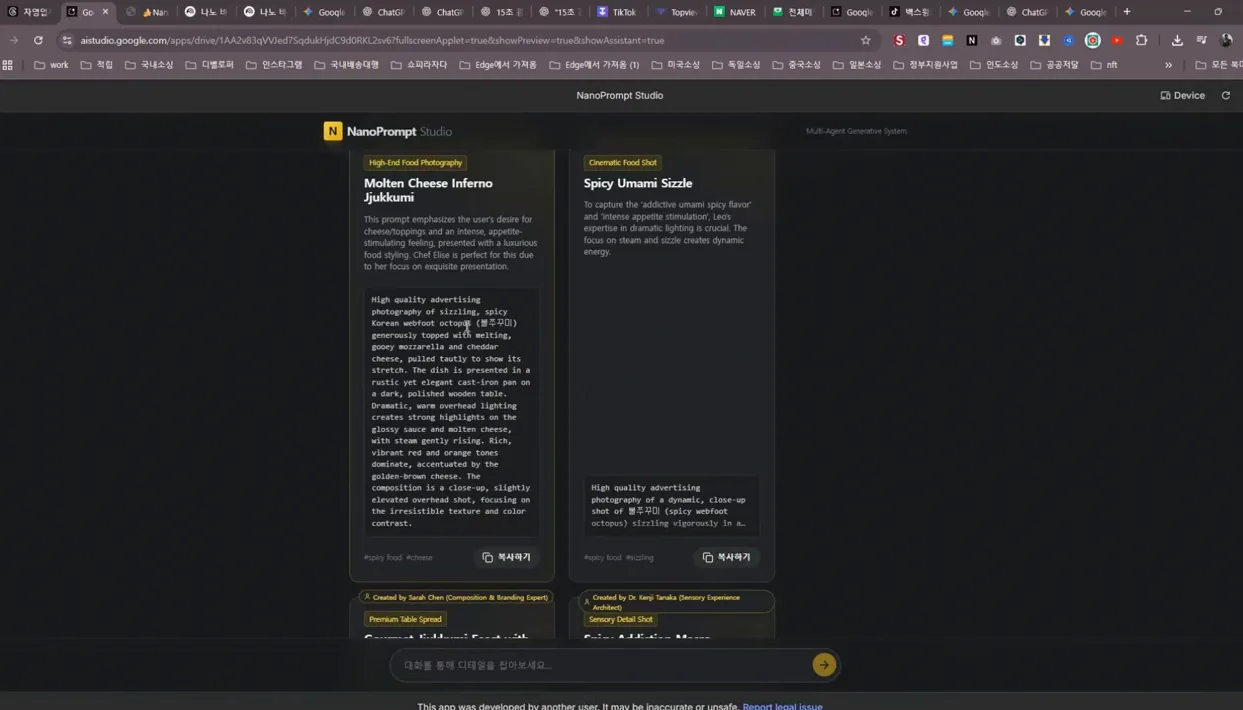Open the profile avatar menu
Image resolution: width=1243 pixels, height=710 pixels.
click(1226, 41)
